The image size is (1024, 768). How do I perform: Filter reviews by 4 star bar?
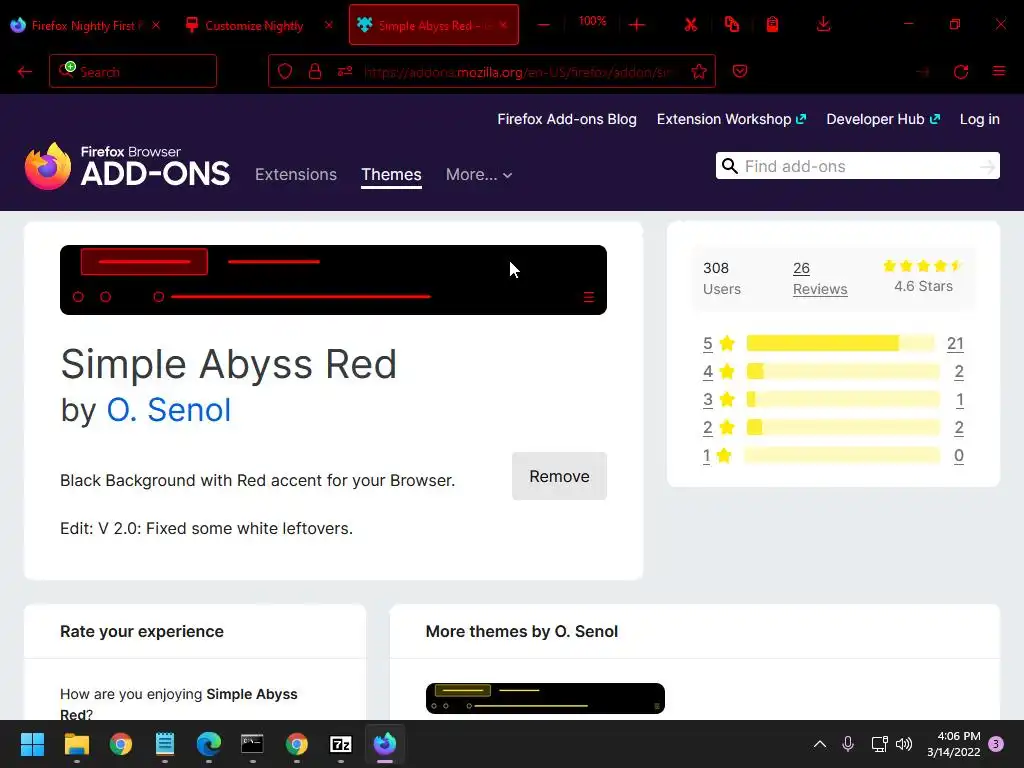(842, 372)
